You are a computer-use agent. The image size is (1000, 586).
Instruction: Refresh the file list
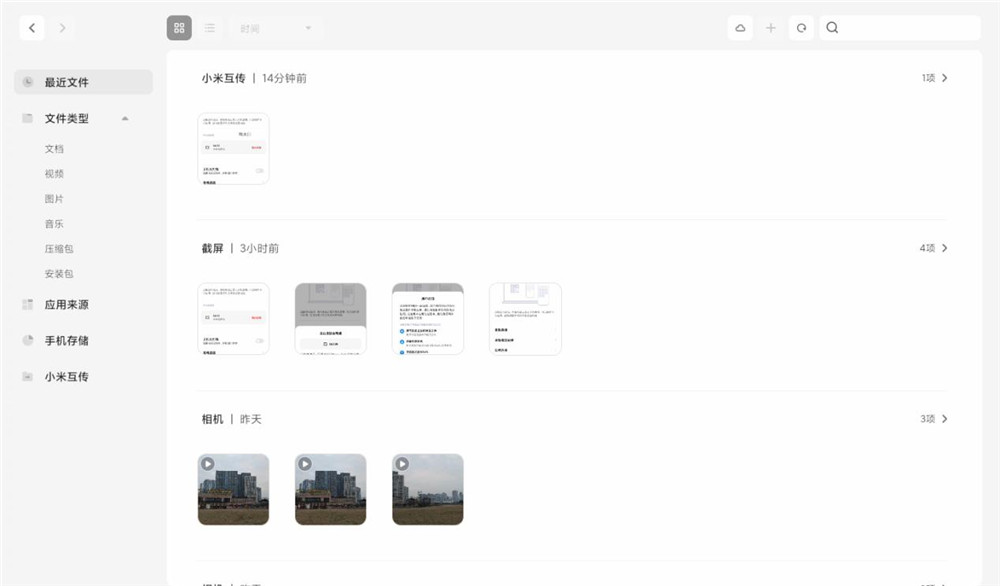pyautogui.click(x=801, y=27)
